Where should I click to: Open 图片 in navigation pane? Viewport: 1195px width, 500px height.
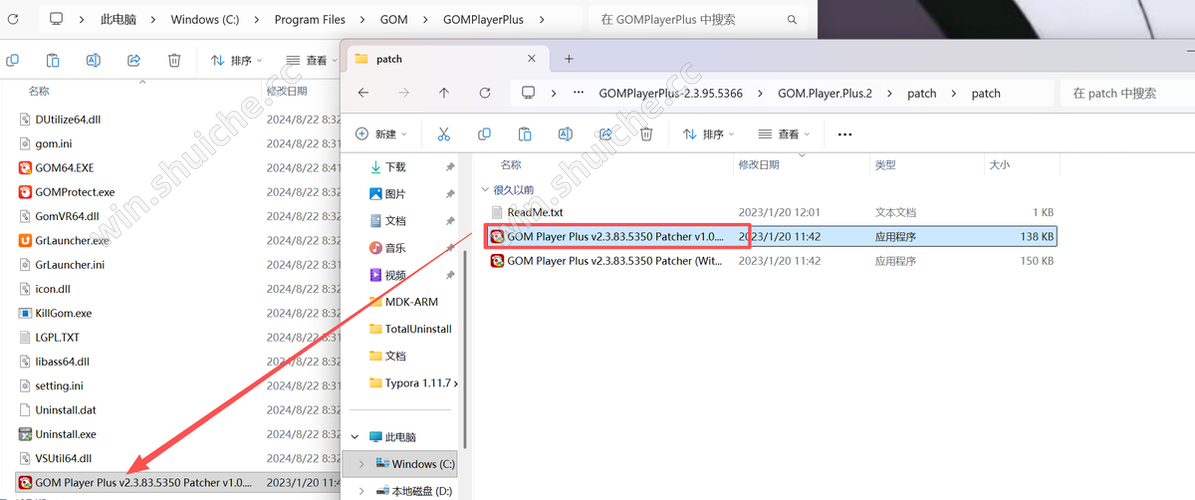[387, 194]
